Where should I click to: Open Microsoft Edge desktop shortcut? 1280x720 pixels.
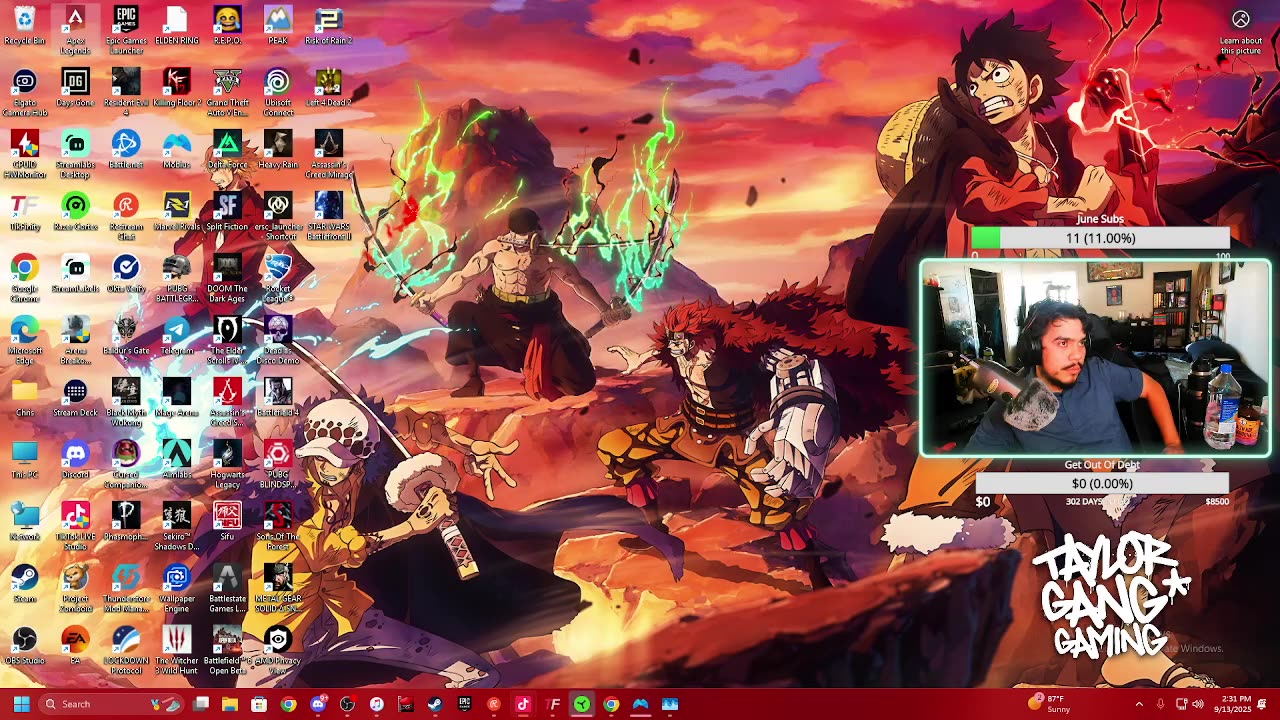pyautogui.click(x=25, y=340)
